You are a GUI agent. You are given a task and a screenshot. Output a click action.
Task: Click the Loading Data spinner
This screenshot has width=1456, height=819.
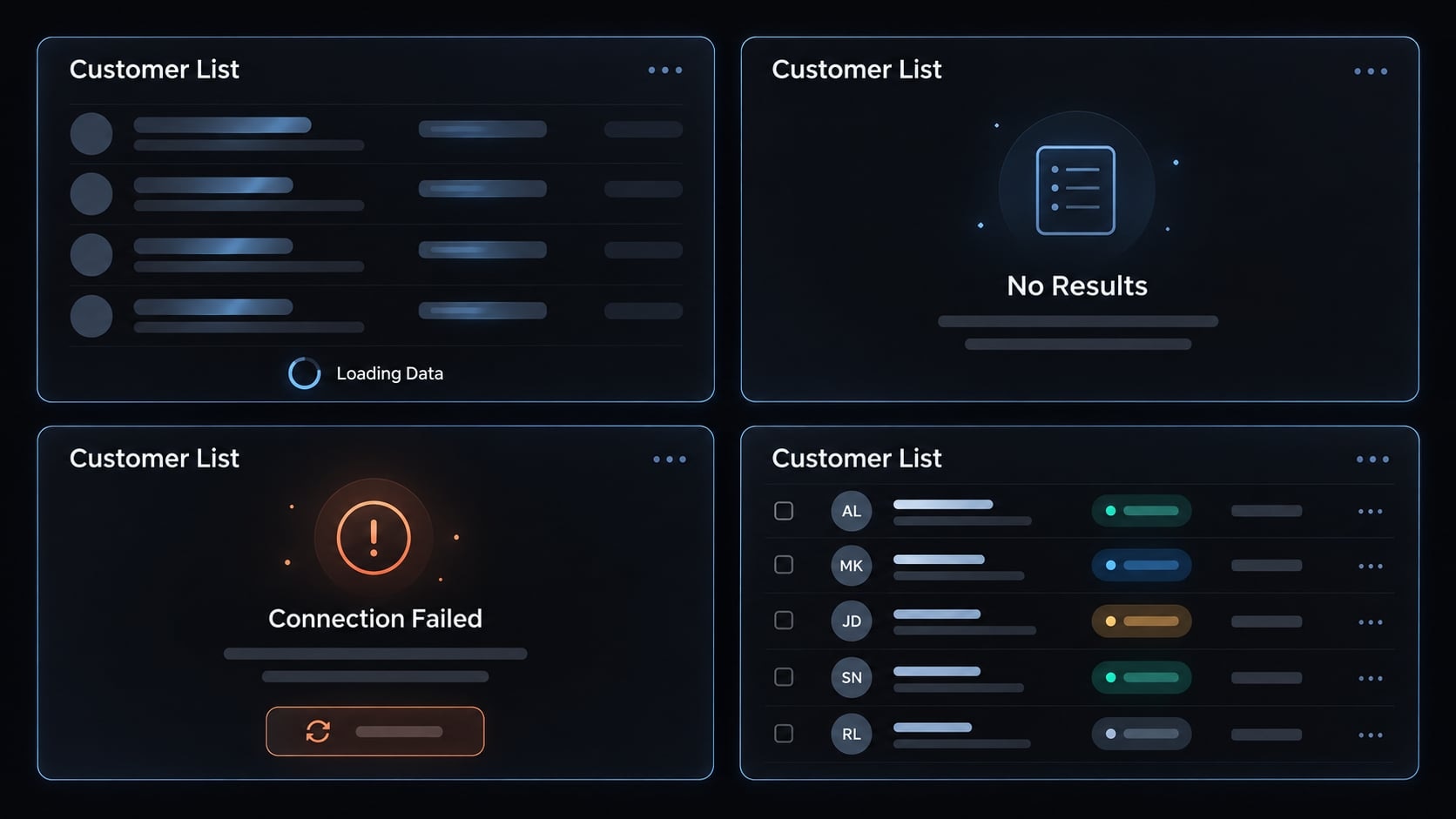click(x=305, y=373)
